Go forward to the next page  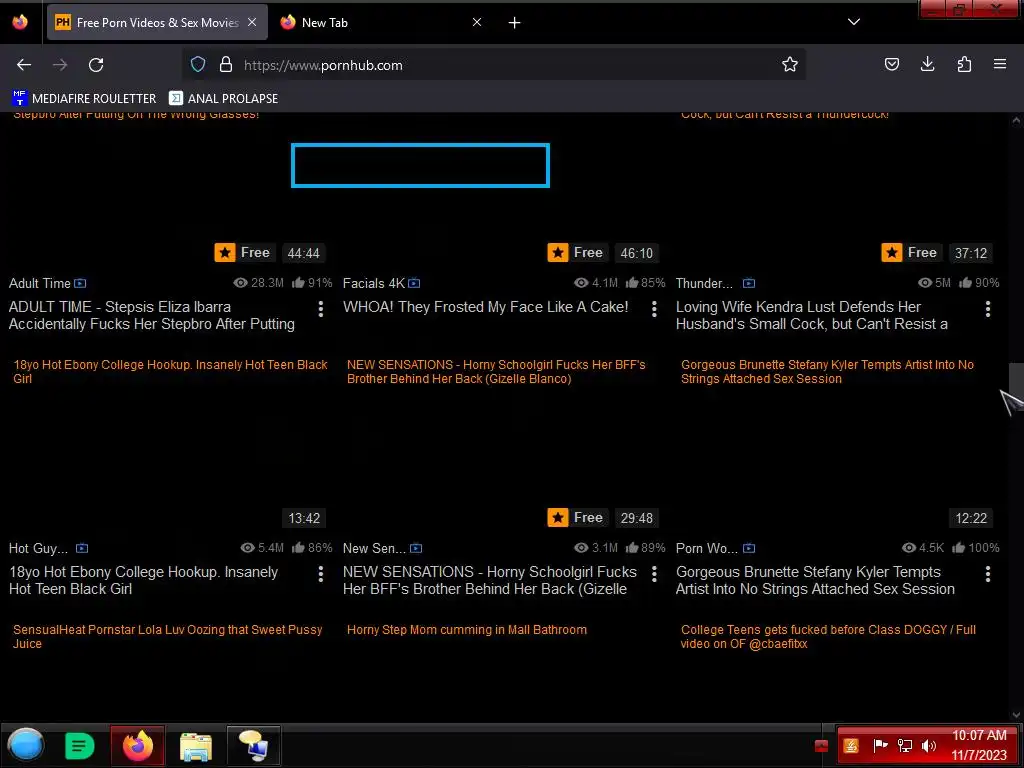coord(60,65)
